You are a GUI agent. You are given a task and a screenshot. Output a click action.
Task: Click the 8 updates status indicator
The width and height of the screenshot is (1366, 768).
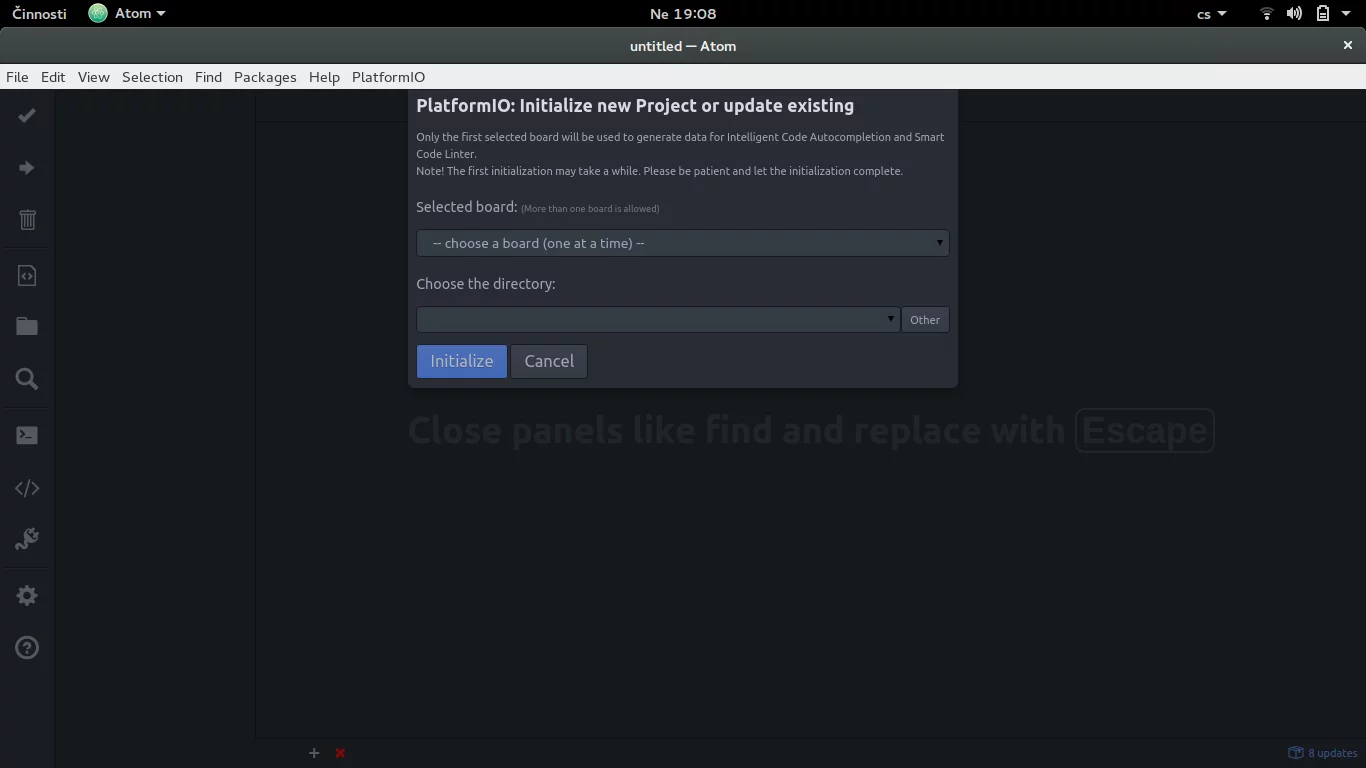click(x=1323, y=753)
